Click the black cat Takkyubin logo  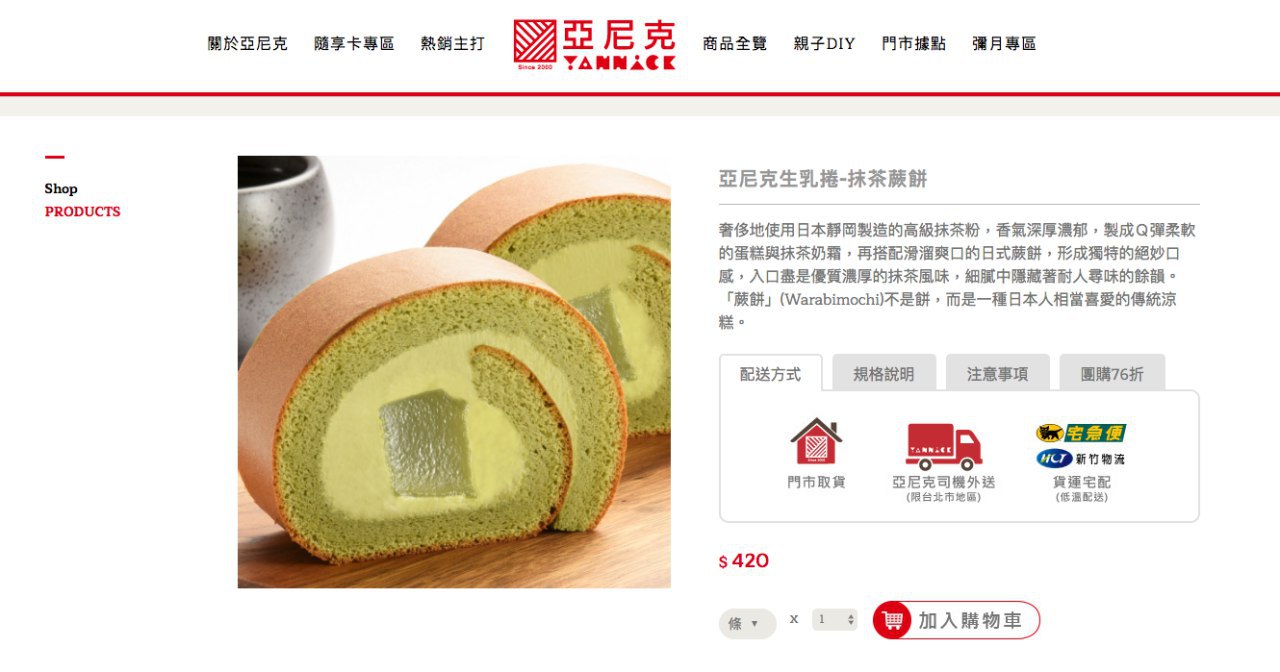point(1081,433)
